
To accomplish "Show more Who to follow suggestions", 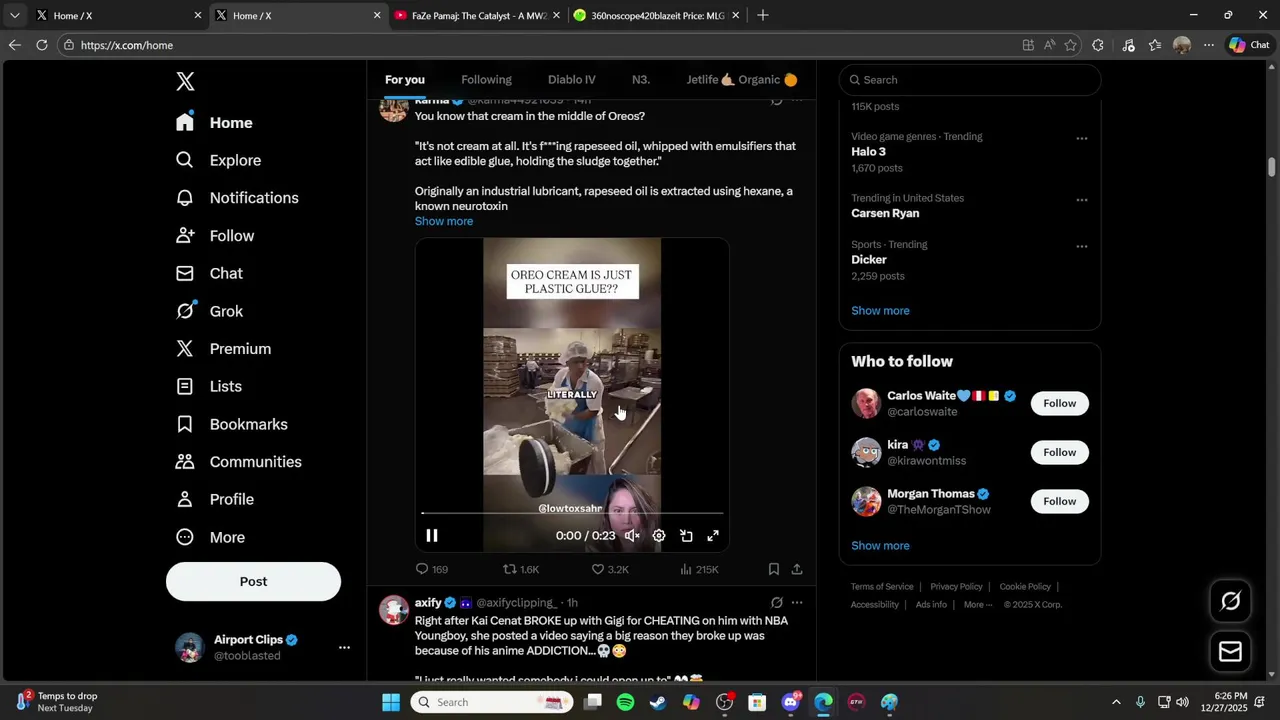I will click(x=880, y=546).
